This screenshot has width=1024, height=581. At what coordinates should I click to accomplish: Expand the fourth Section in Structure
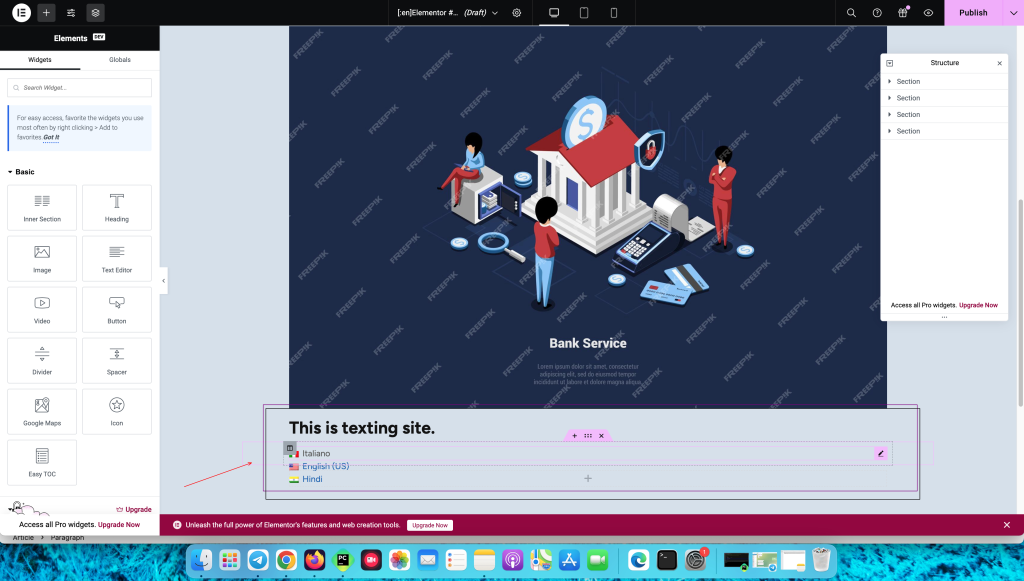click(x=889, y=131)
